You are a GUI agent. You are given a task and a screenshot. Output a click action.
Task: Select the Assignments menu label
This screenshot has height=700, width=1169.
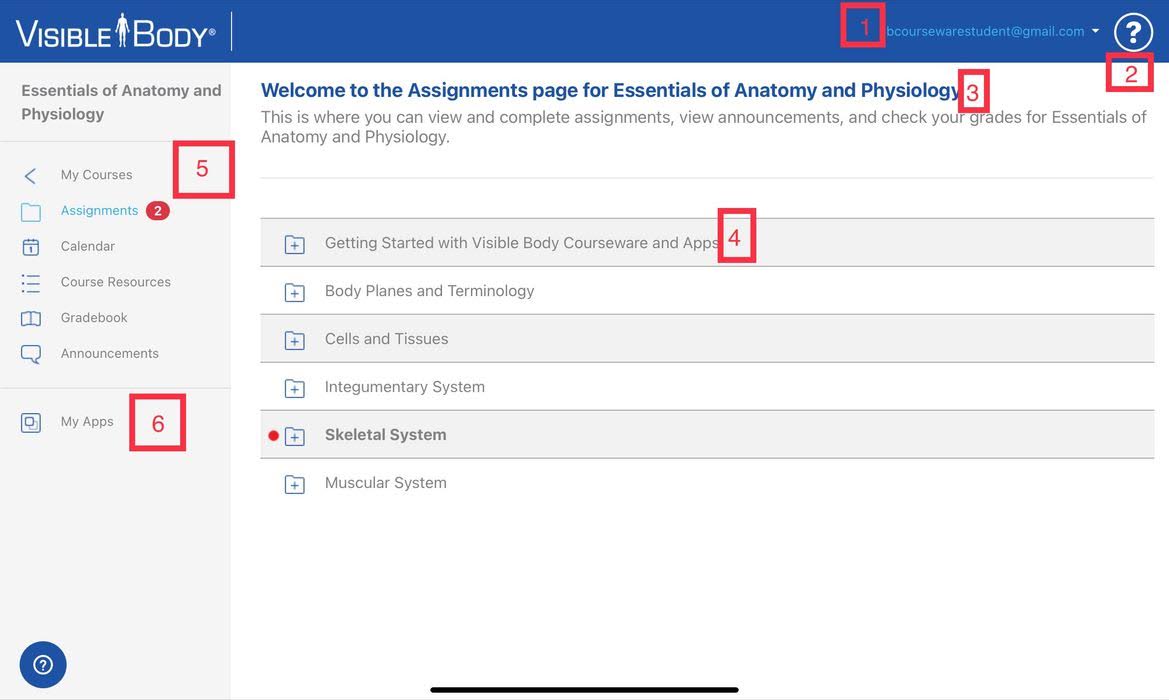(x=99, y=210)
